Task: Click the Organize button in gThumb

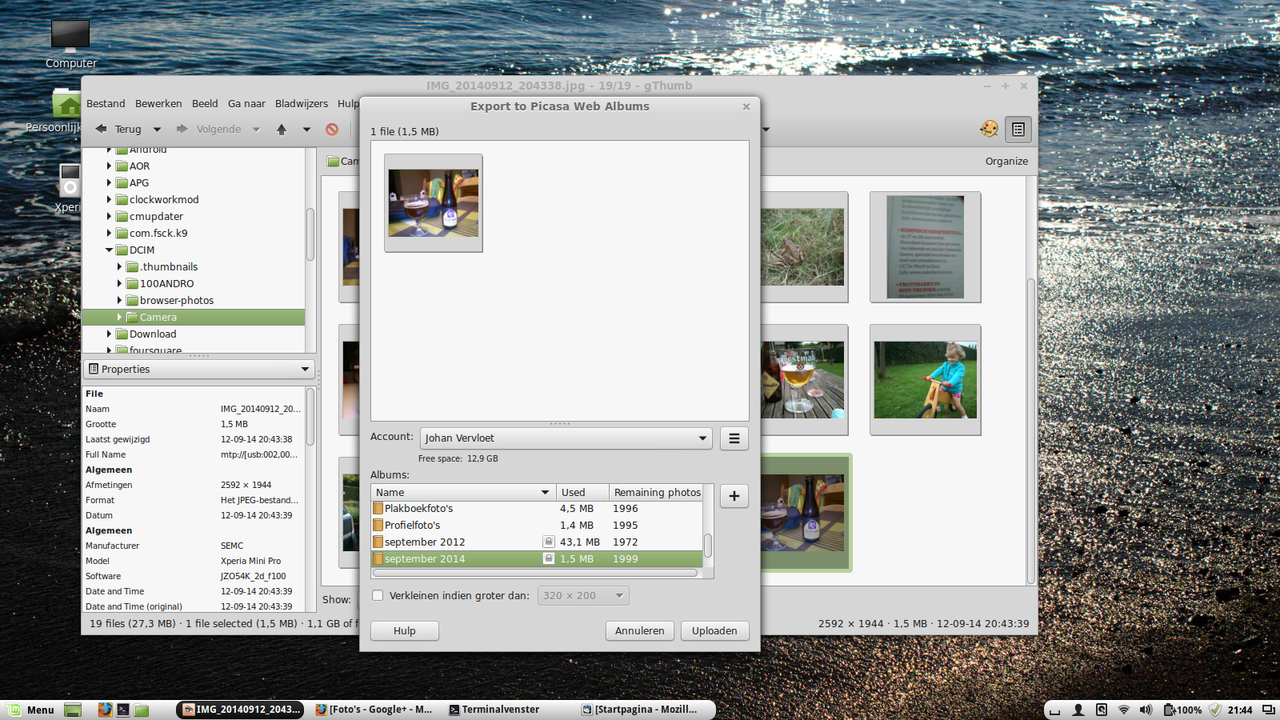Action: [x=1006, y=161]
